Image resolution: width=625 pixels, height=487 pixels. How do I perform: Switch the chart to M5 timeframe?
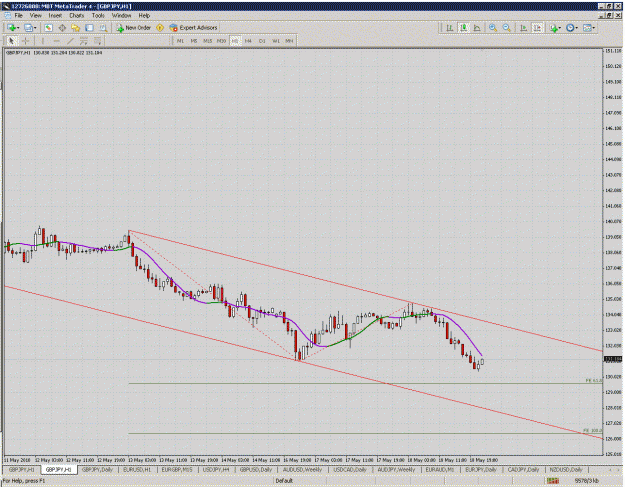[x=194, y=41]
